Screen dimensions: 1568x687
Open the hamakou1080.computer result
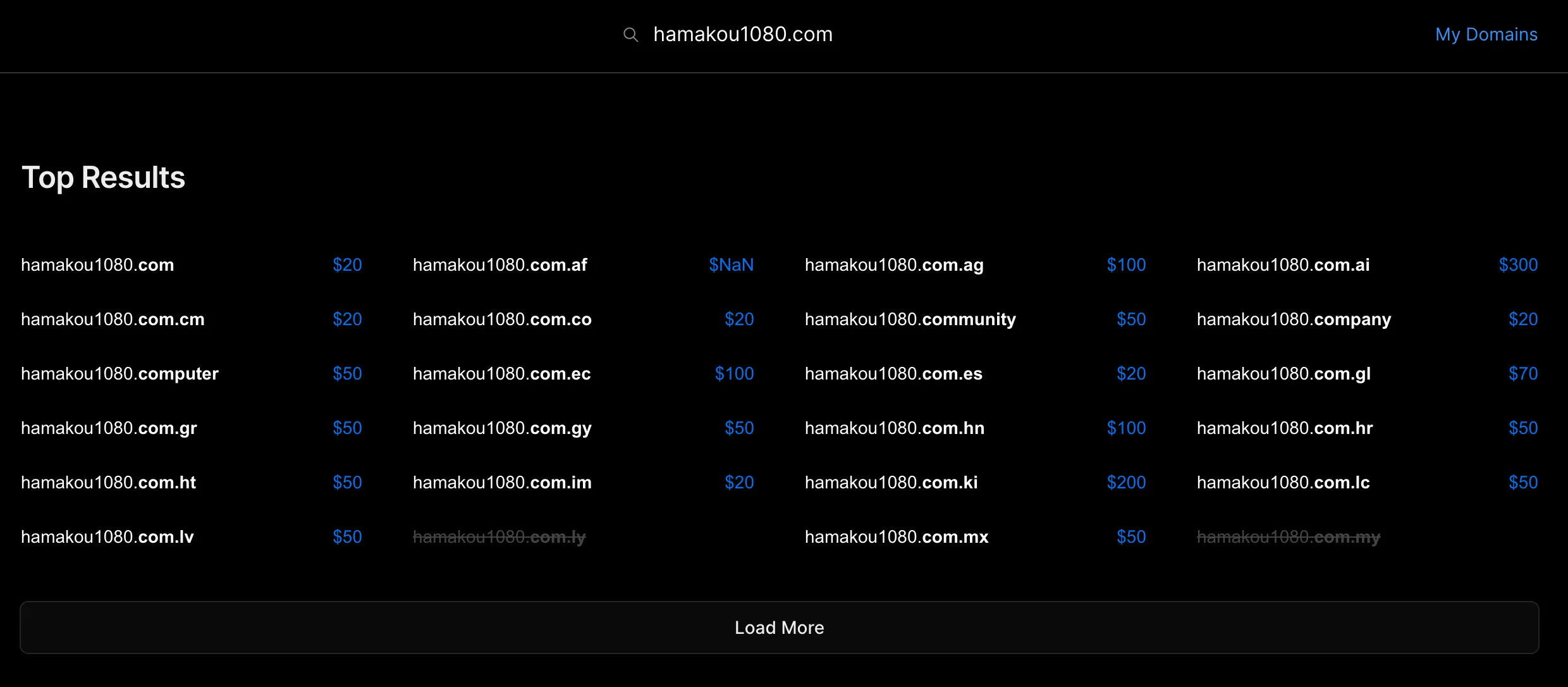[119, 374]
